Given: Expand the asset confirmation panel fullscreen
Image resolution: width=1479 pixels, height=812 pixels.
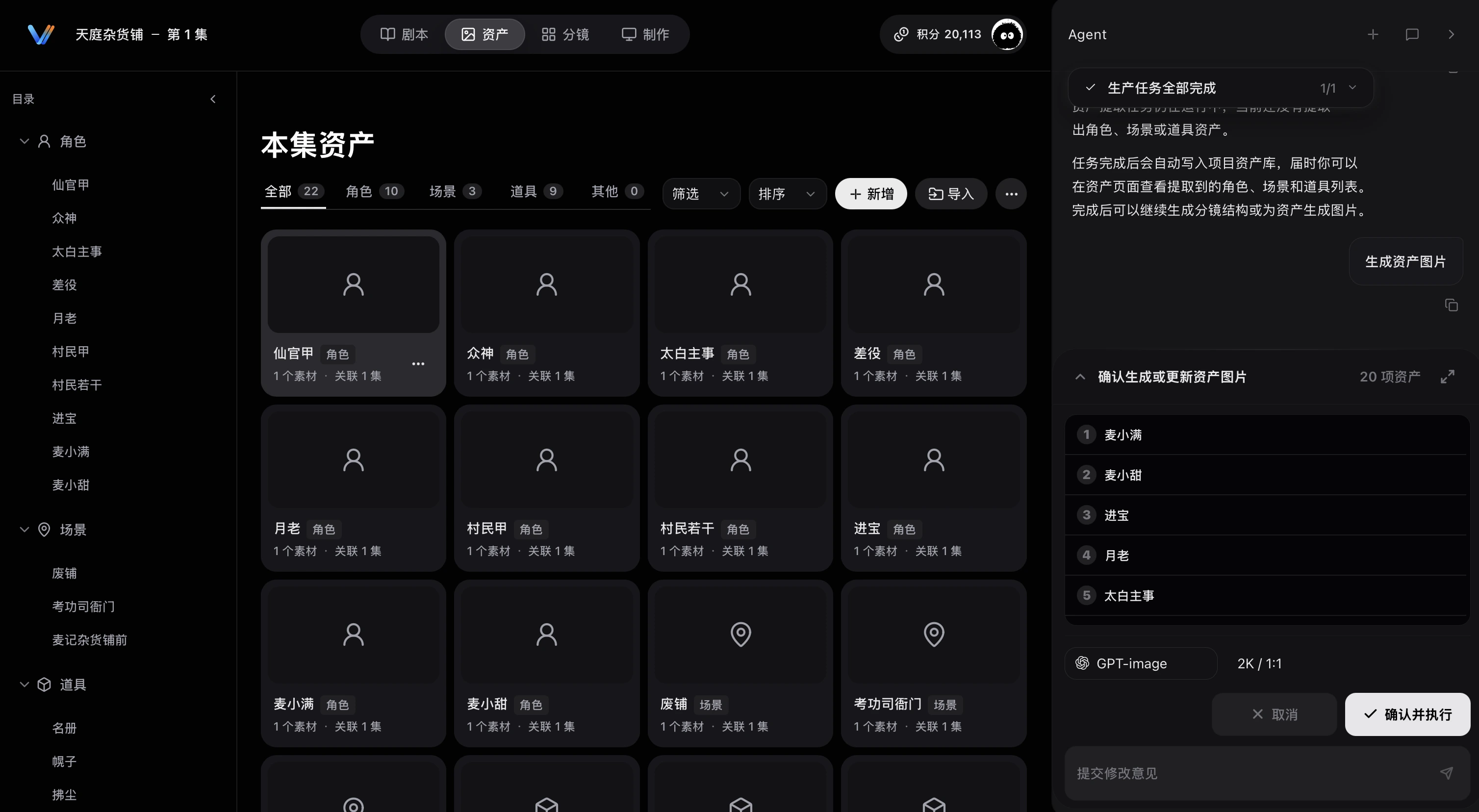Looking at the screenshot, I should (1448, 376).
